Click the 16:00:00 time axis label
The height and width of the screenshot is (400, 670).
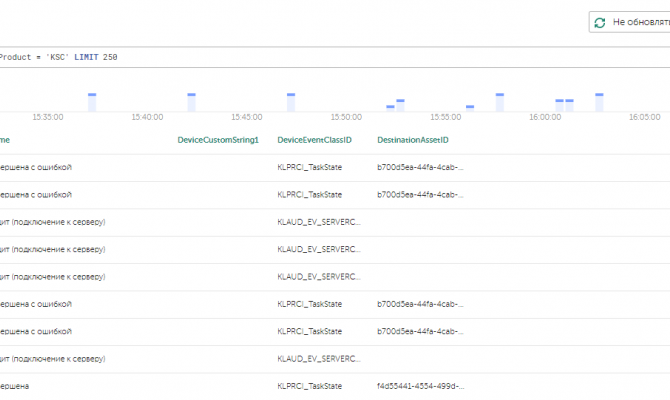pos(545,117)
